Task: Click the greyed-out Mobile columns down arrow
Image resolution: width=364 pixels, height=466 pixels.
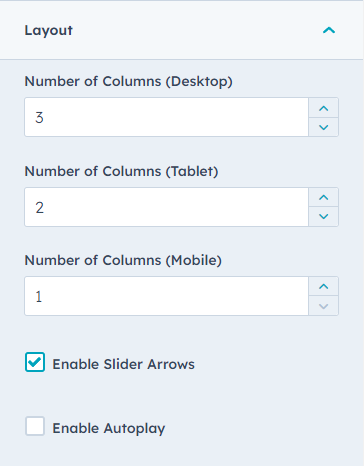Action: tap(323, 306)
